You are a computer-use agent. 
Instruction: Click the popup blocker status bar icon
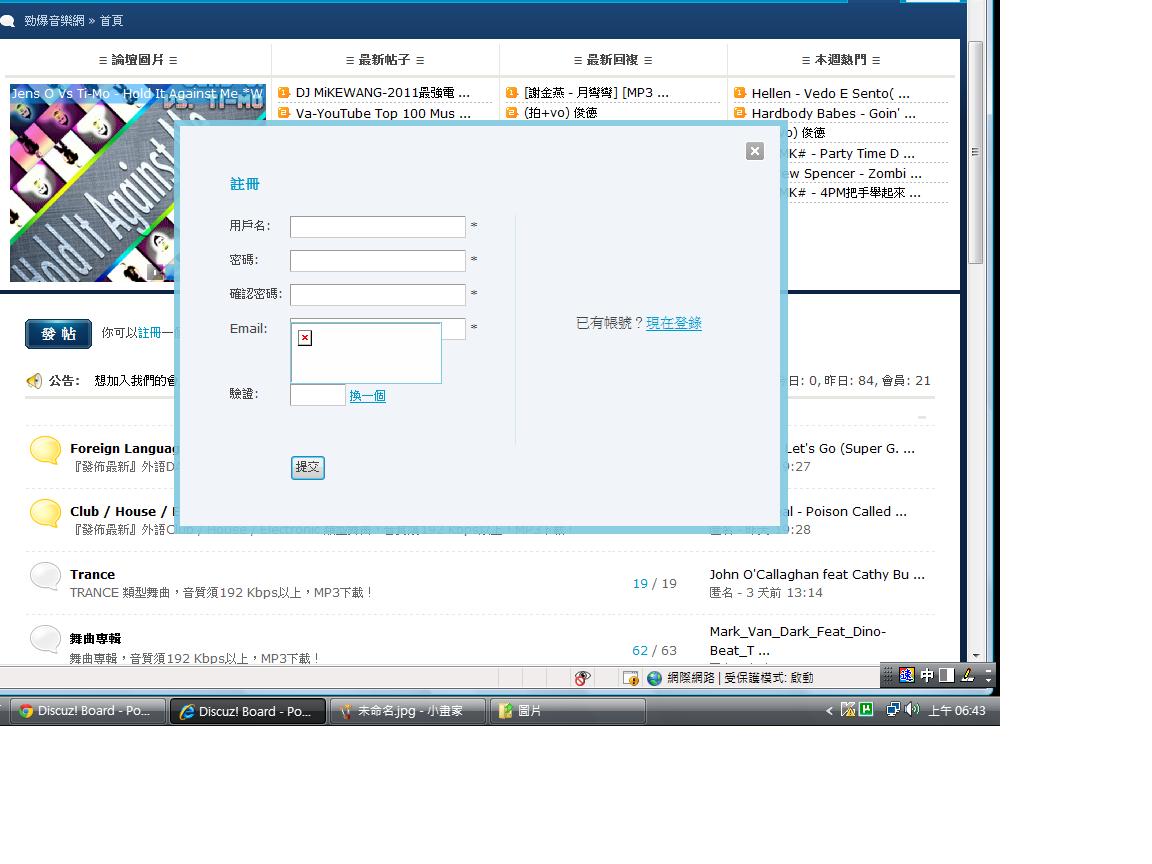(631, 678)
